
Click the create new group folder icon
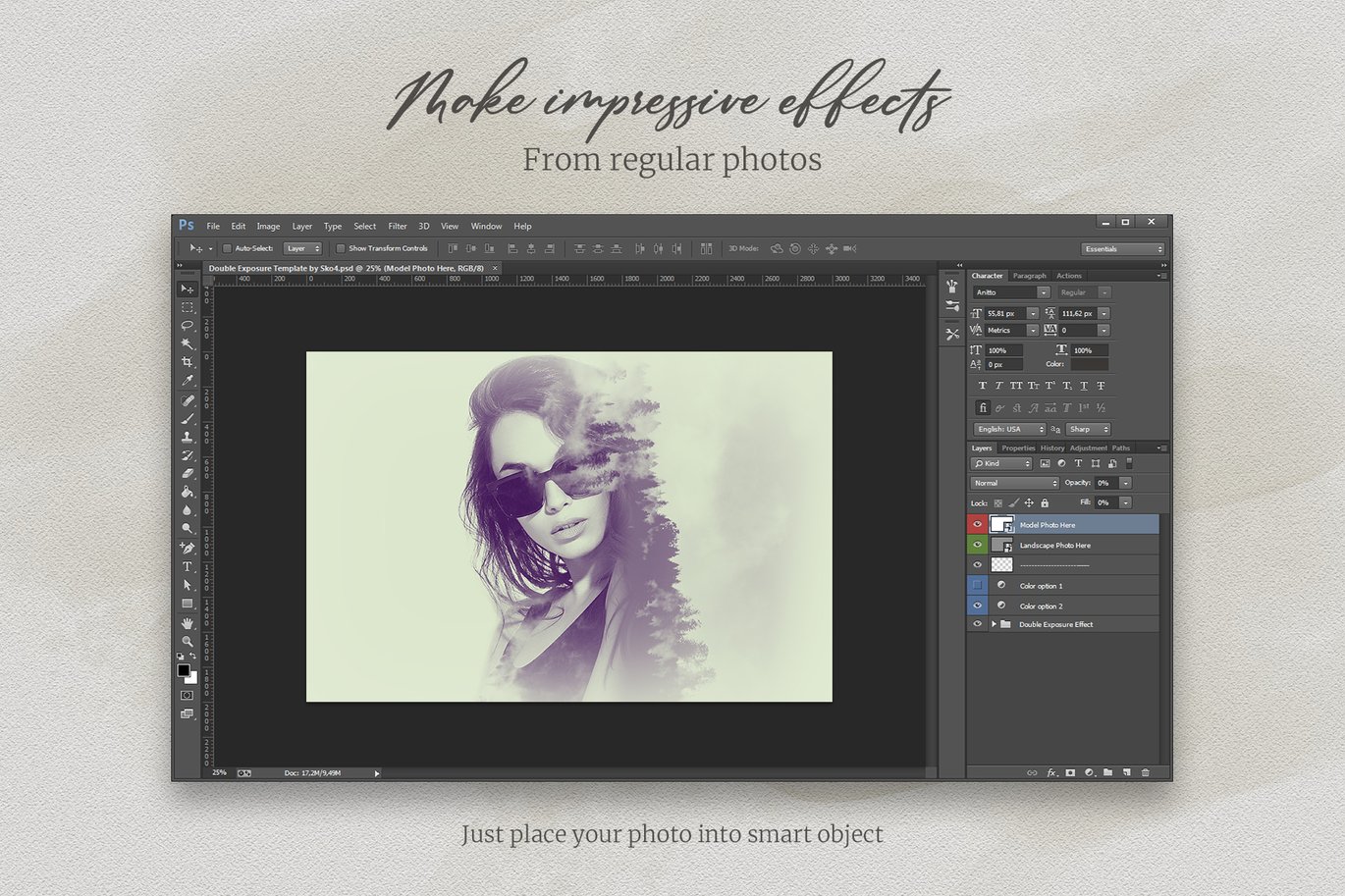tap(1107, 772)
